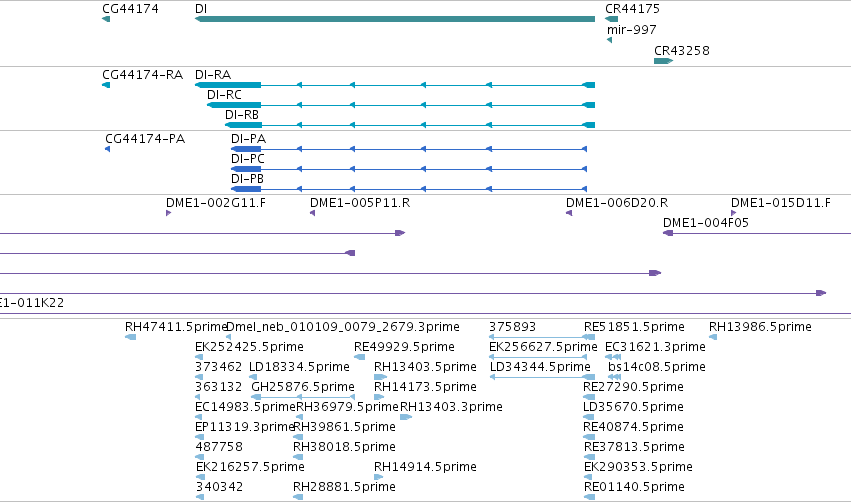Select the 340342 feature label
Viewport: 851px width, 502px height.
coord(219,487)
